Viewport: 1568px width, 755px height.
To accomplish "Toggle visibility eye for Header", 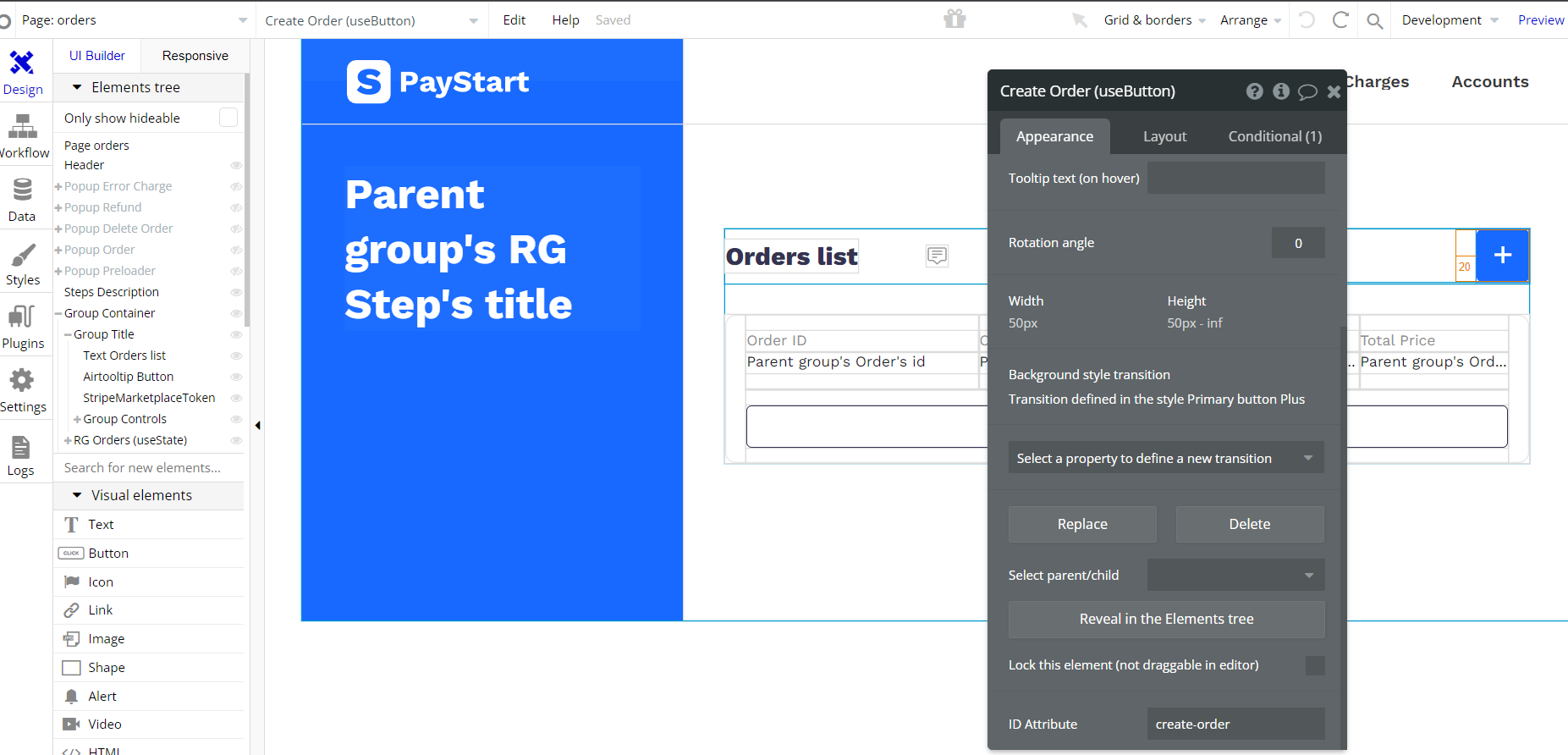I will 236,166.
